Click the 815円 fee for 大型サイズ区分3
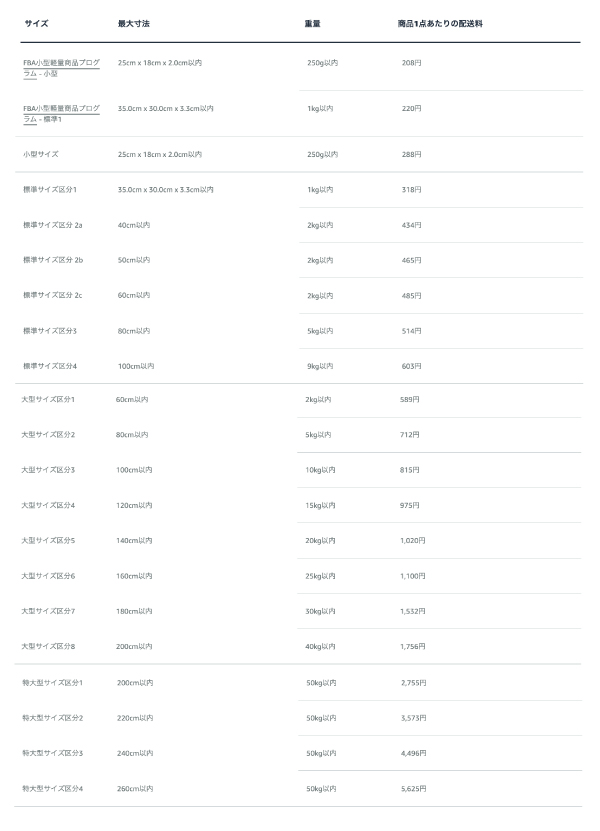Screen dimensions: 600x831 click(x=409, y=470)
